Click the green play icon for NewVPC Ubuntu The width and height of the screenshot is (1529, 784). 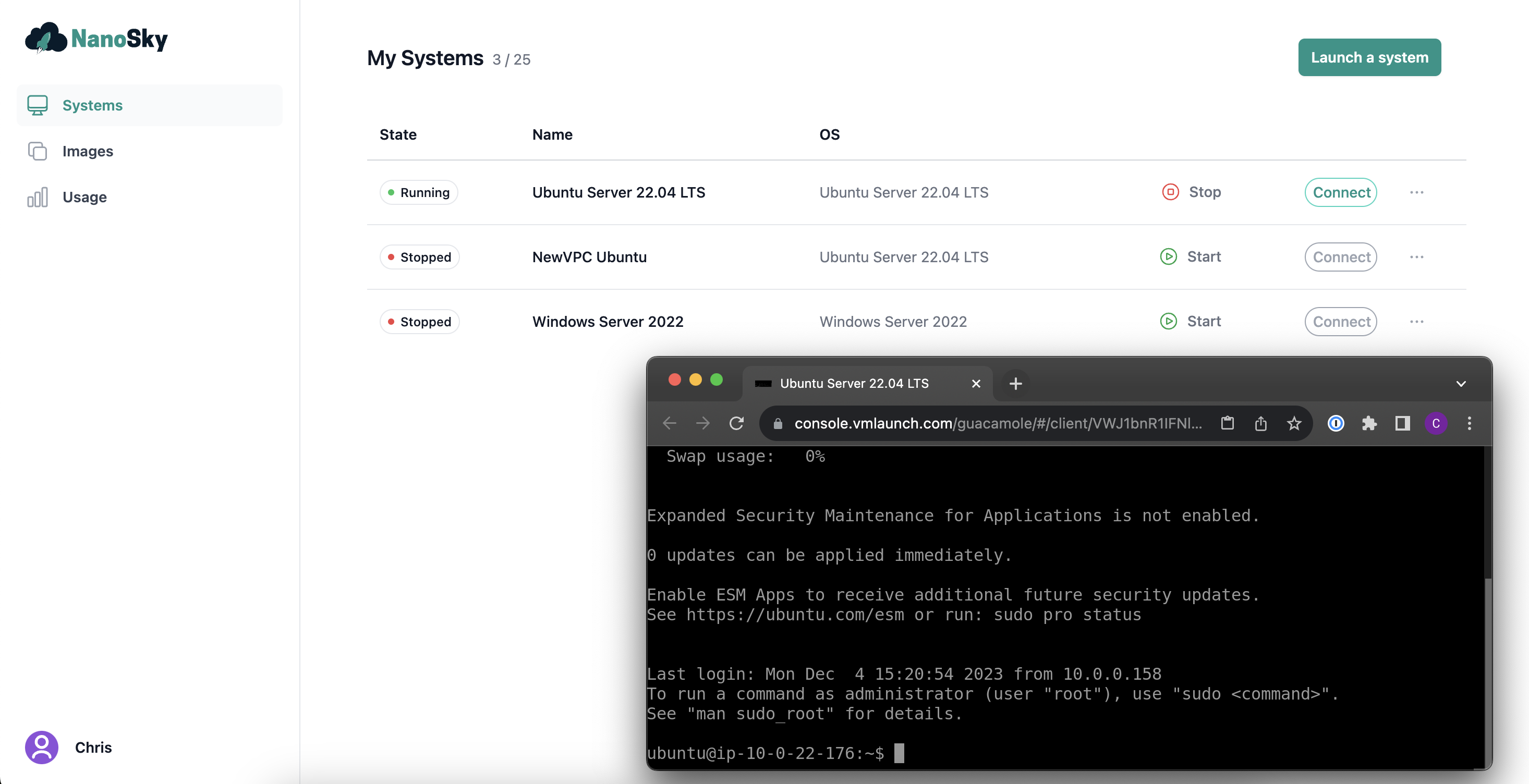pos(1168,256)
